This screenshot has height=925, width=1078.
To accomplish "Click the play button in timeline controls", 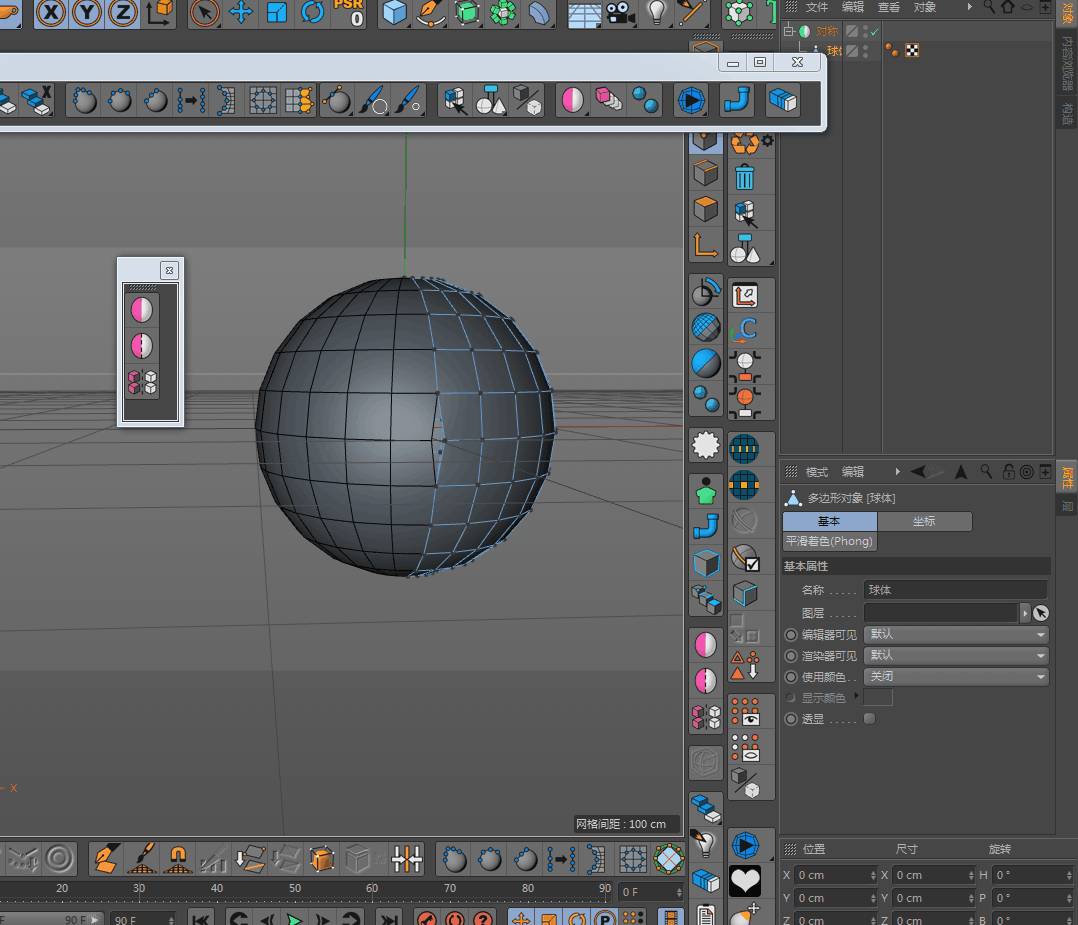I will click(294, 919).
